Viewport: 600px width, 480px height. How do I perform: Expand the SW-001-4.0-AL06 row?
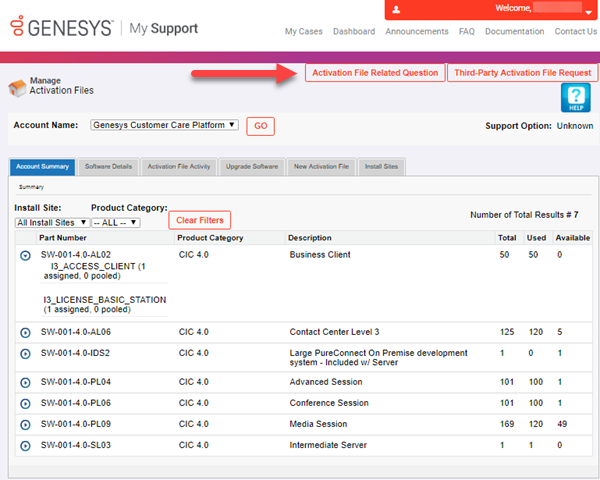point(25,333)
